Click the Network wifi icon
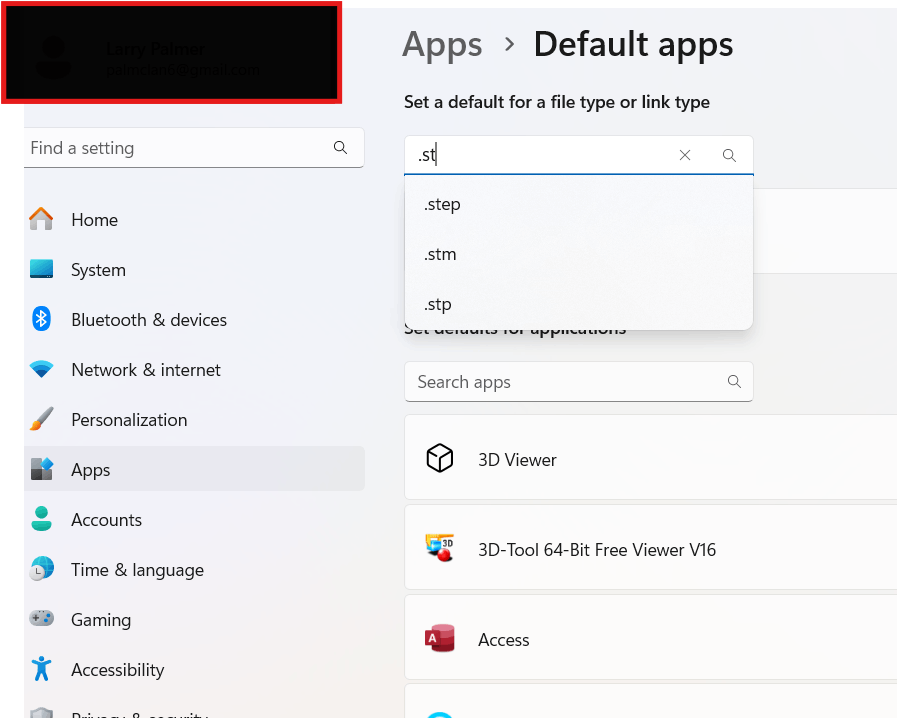This screenshot has width=897, height=718. tap(41, 370)
